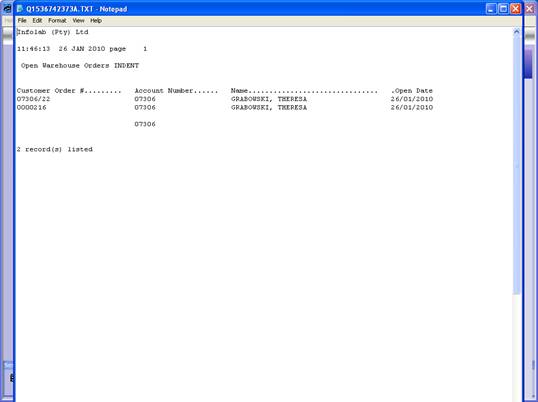Open the View menu

[78, 21]
